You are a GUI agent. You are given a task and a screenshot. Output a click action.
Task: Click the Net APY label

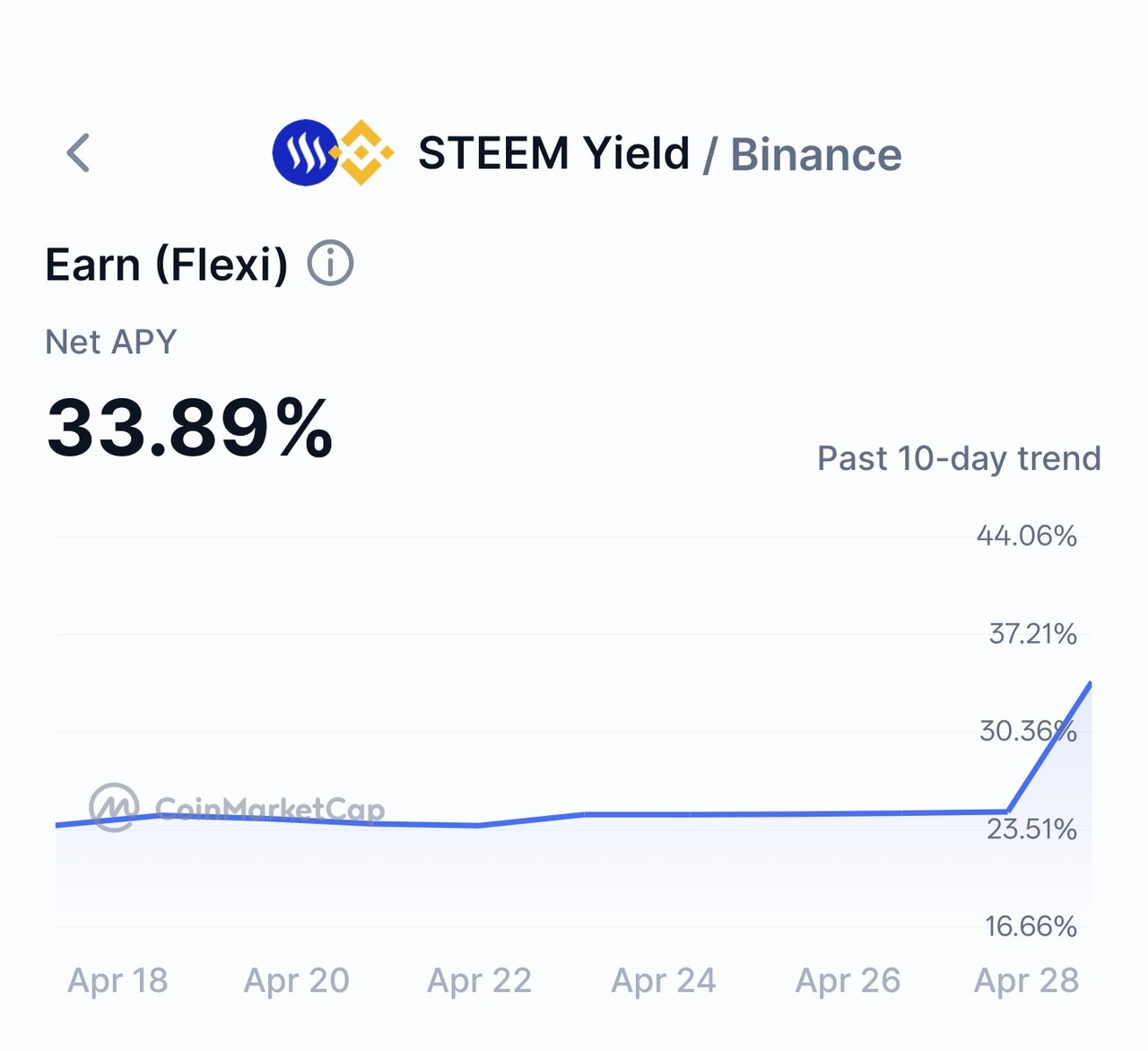(111, 342)
